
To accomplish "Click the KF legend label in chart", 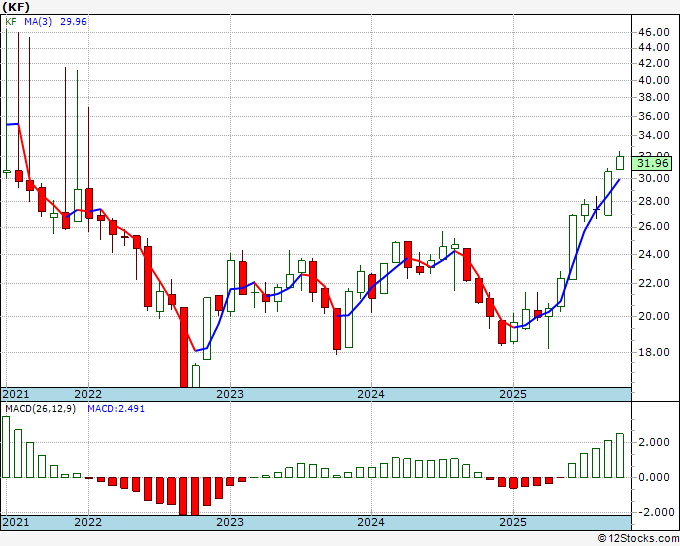I will coord(11,22).
